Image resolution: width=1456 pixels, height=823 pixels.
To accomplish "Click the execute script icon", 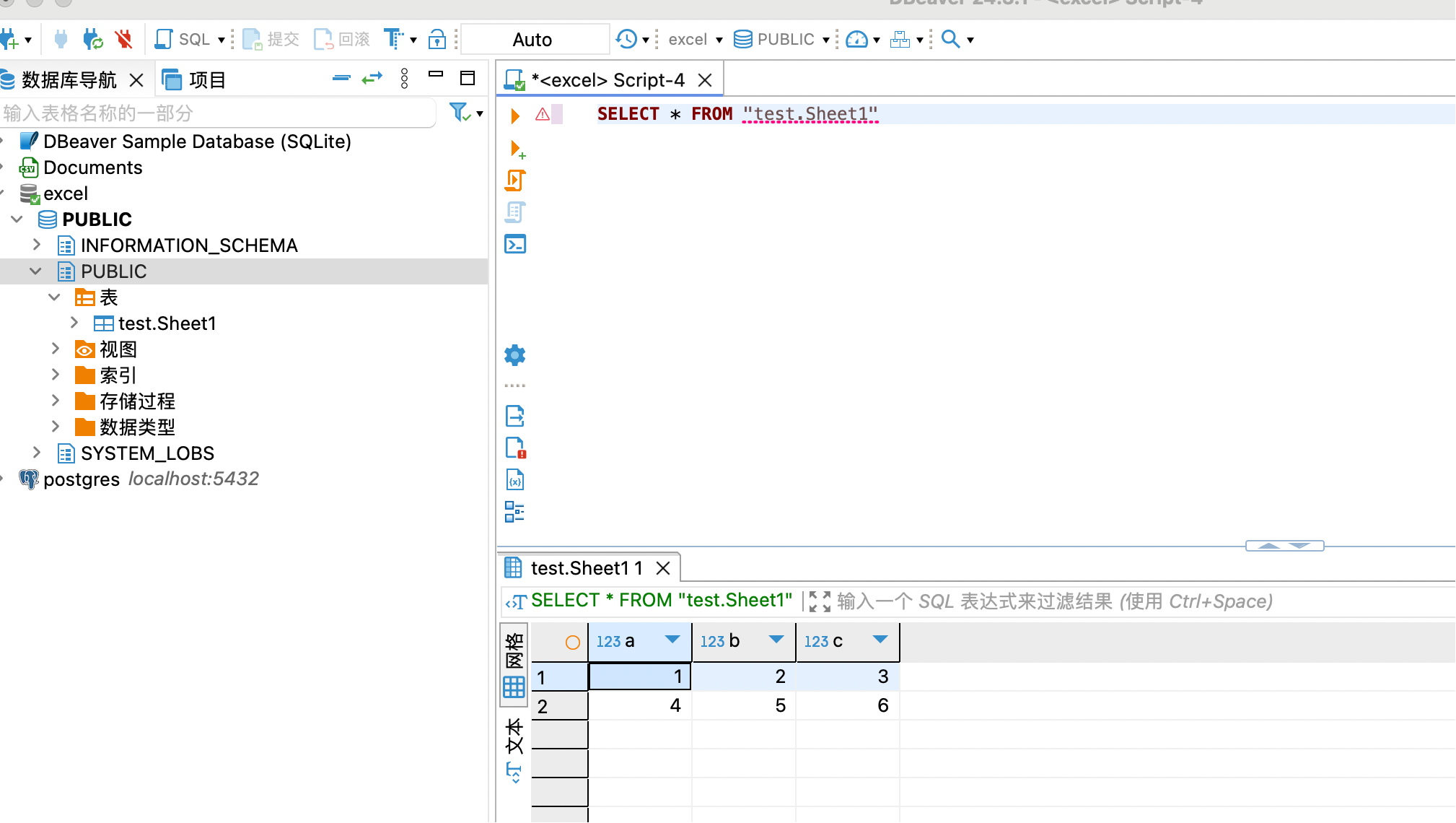I will point(515,180).
